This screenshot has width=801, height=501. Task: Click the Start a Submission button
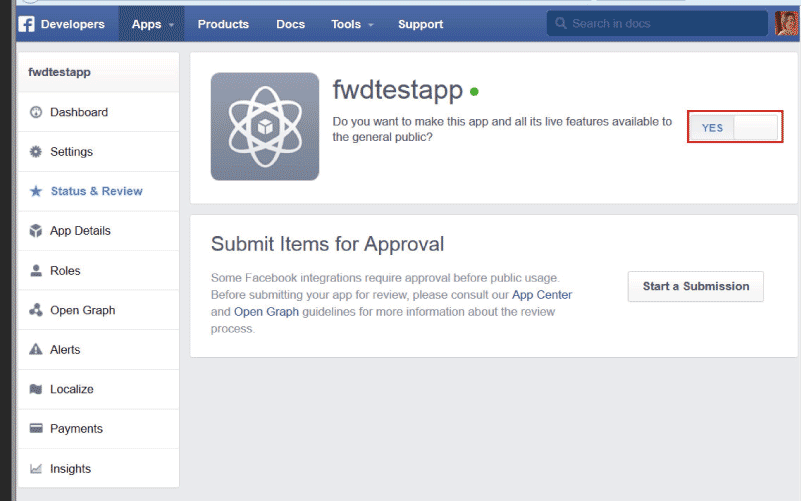(695, 286)
